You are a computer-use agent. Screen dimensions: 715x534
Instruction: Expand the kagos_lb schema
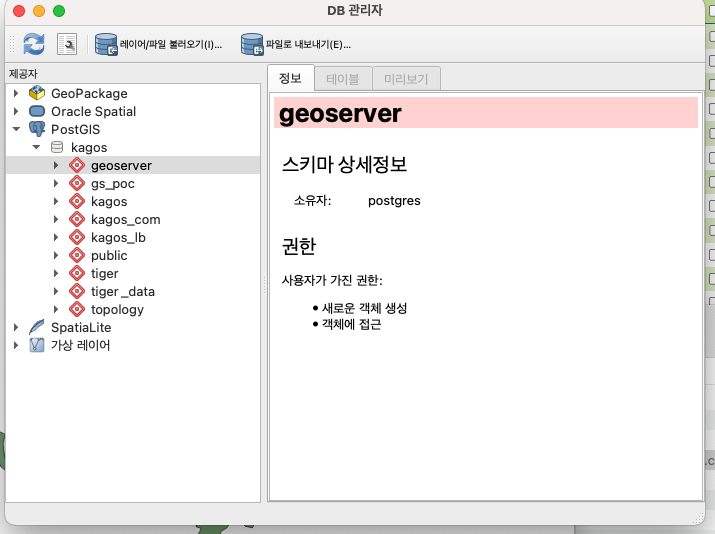tap(56, 237)
